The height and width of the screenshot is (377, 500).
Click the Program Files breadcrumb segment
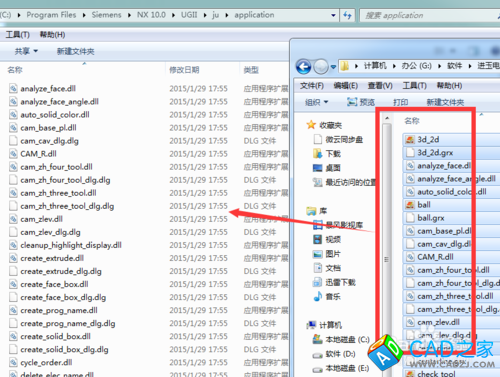[x=51, y=15]
